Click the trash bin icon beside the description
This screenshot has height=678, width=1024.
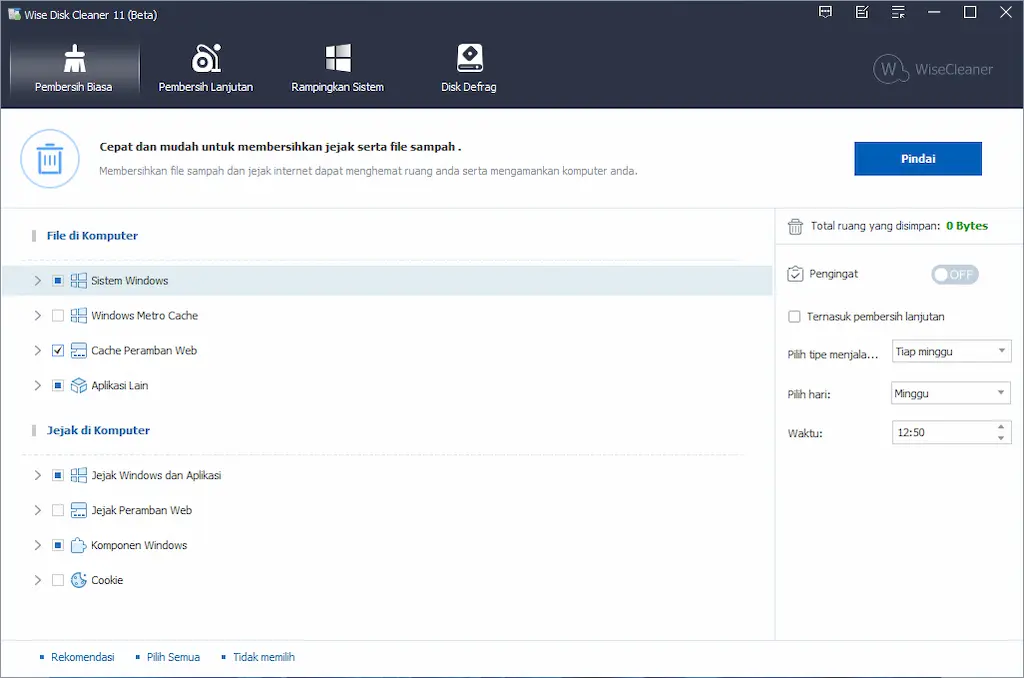[50, 159]
